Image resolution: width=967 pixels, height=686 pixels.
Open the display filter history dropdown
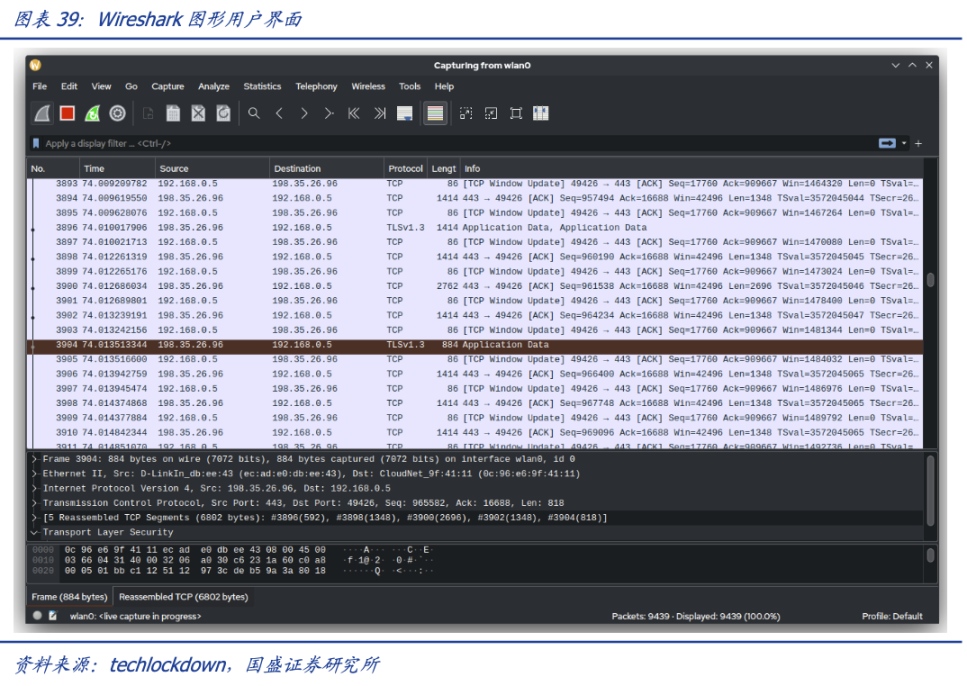click(x=905, y=144)
